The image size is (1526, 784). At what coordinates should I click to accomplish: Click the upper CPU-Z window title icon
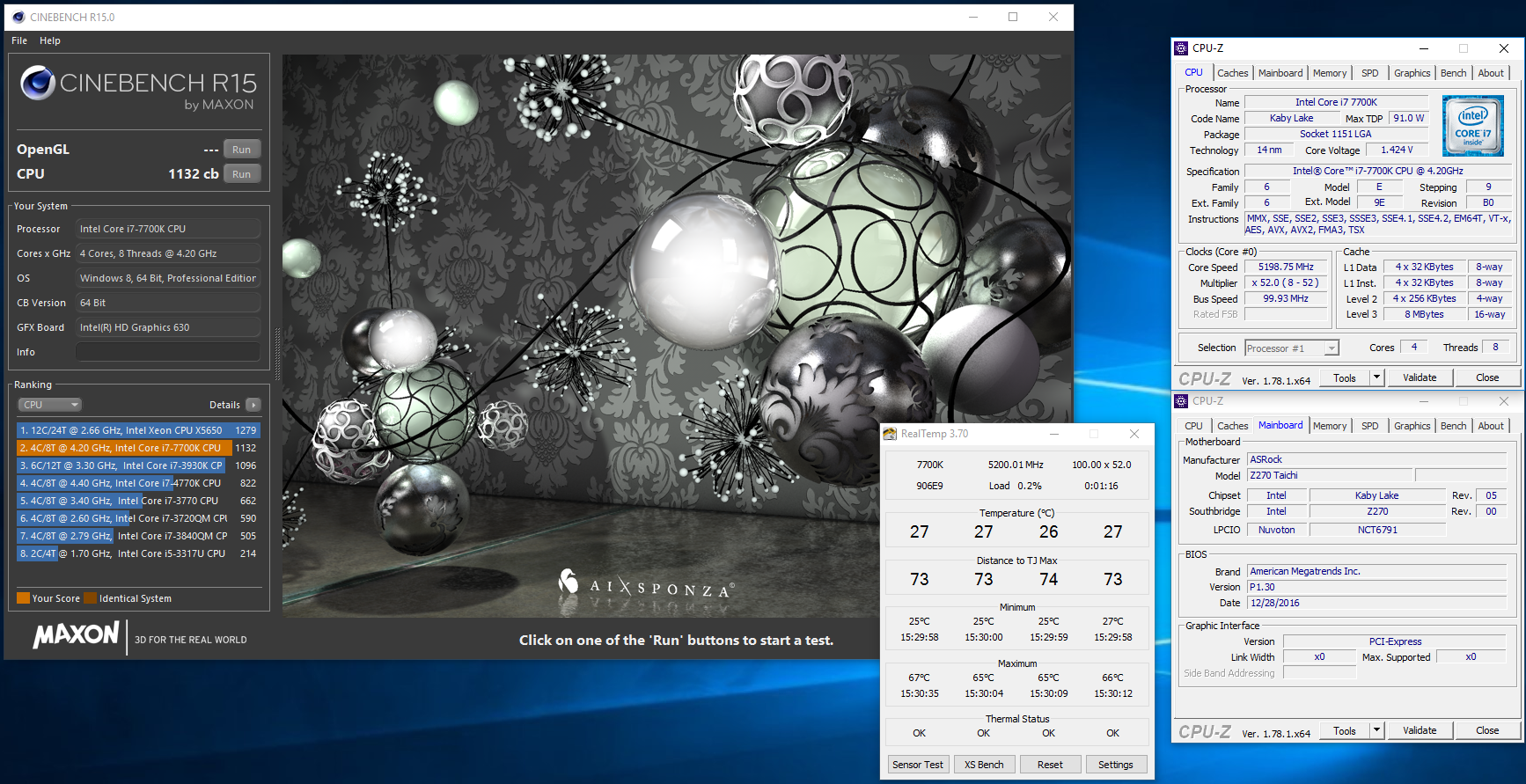pyautogui.click(x=1182, y=48)
